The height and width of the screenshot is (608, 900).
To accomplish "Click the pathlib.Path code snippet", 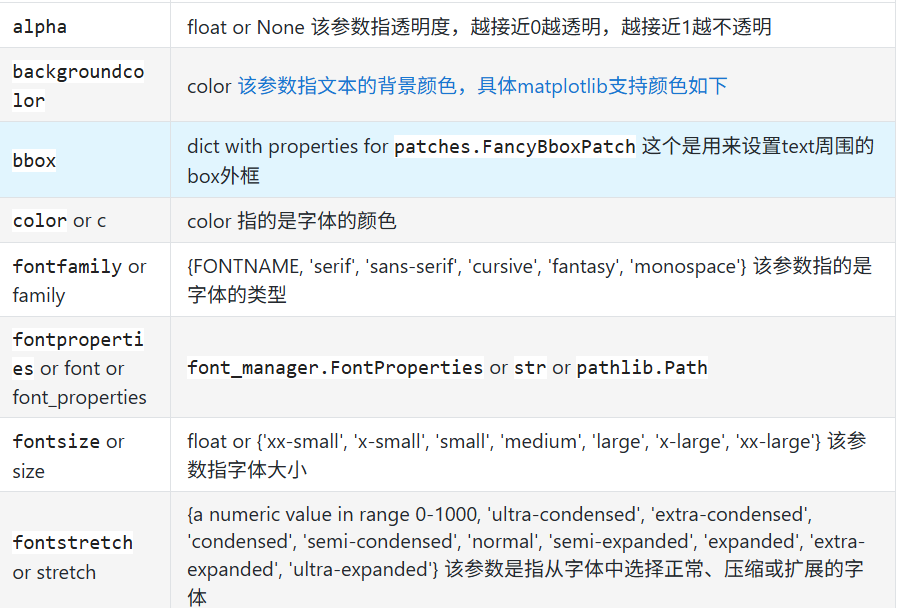I will (x=642, y=367).
